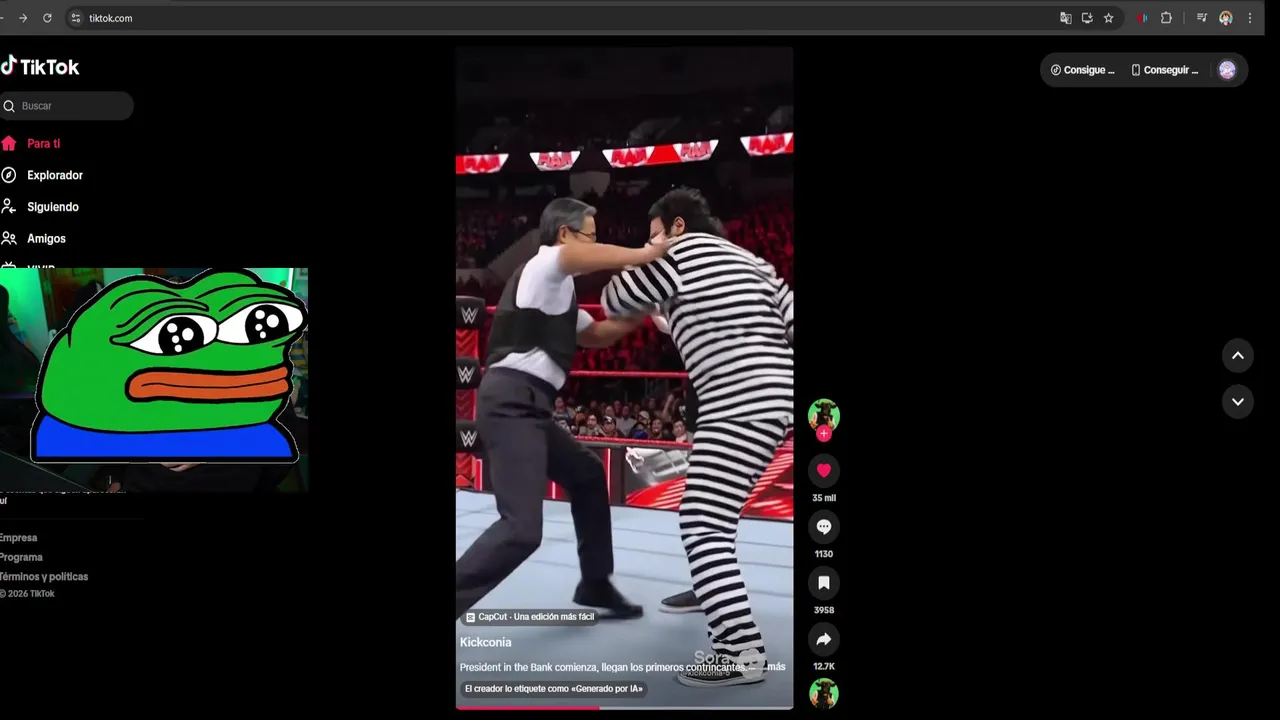Open the Chrome profile avatar
Screen dimensions: 1280x720
(x=1226, y=18)
